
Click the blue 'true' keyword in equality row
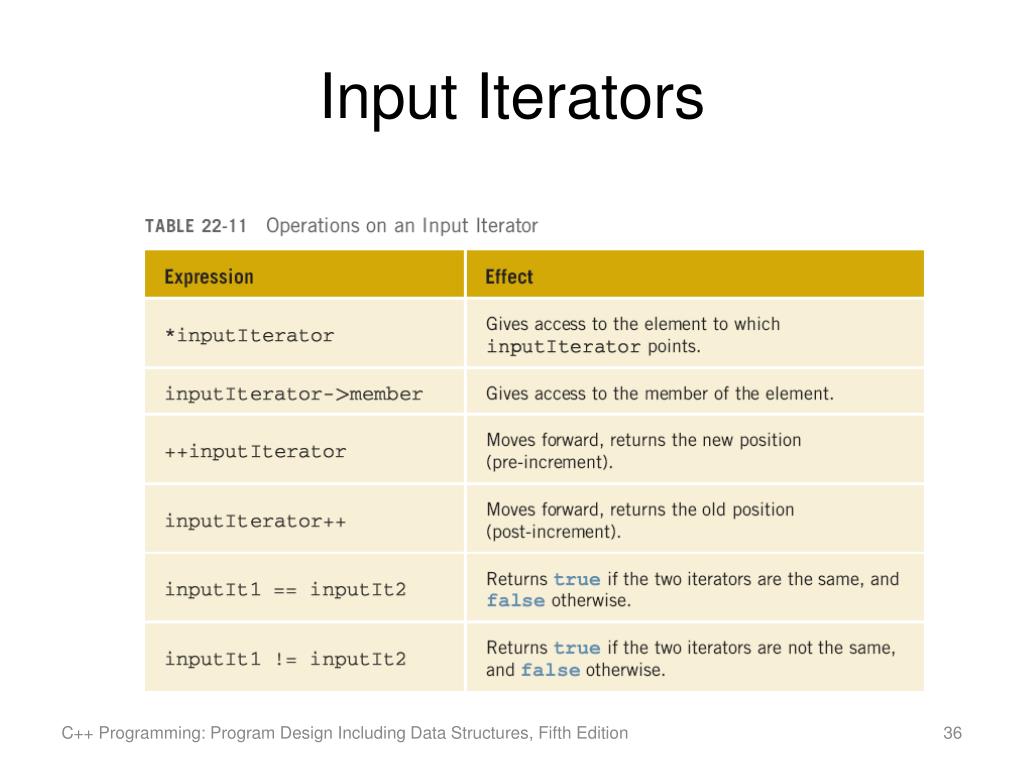pyautogui.click(x=577, y=579)
